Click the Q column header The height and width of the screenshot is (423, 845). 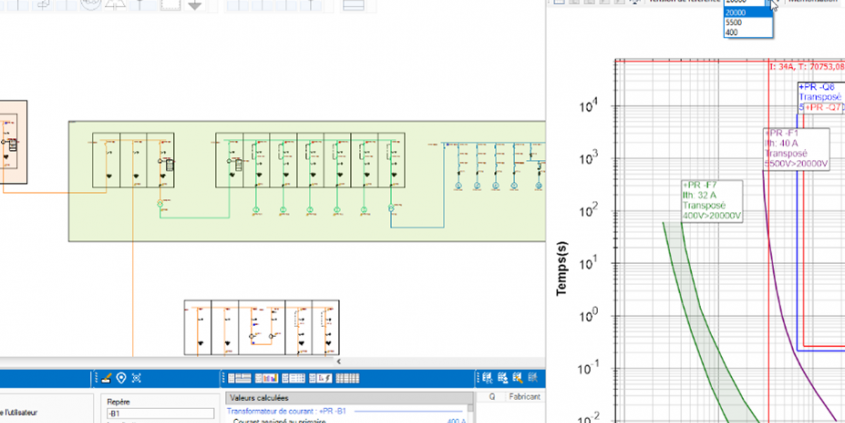click(x=492, y=397)
